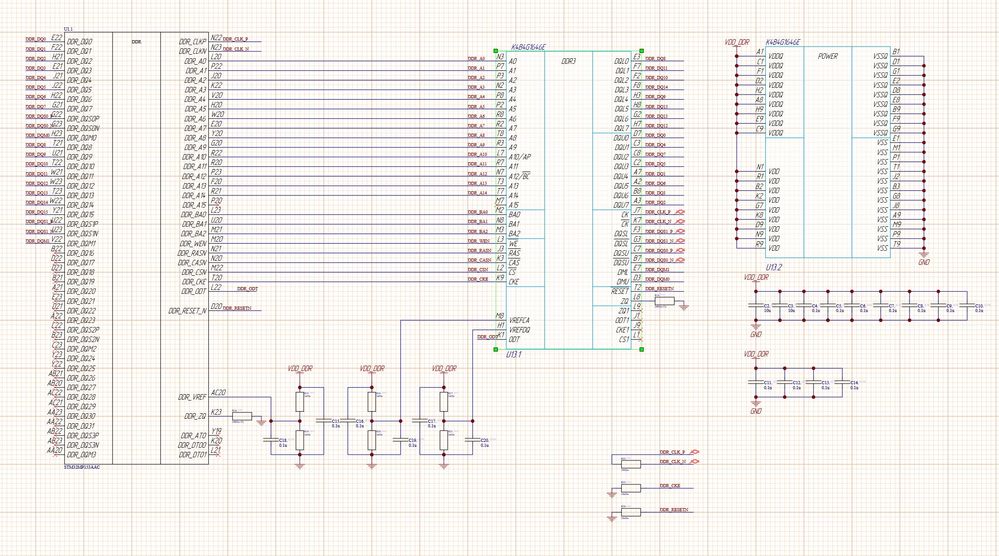Click the RESET pin T2 on DDR3
This screenshot has height=556, width=999.
point(638,287)
